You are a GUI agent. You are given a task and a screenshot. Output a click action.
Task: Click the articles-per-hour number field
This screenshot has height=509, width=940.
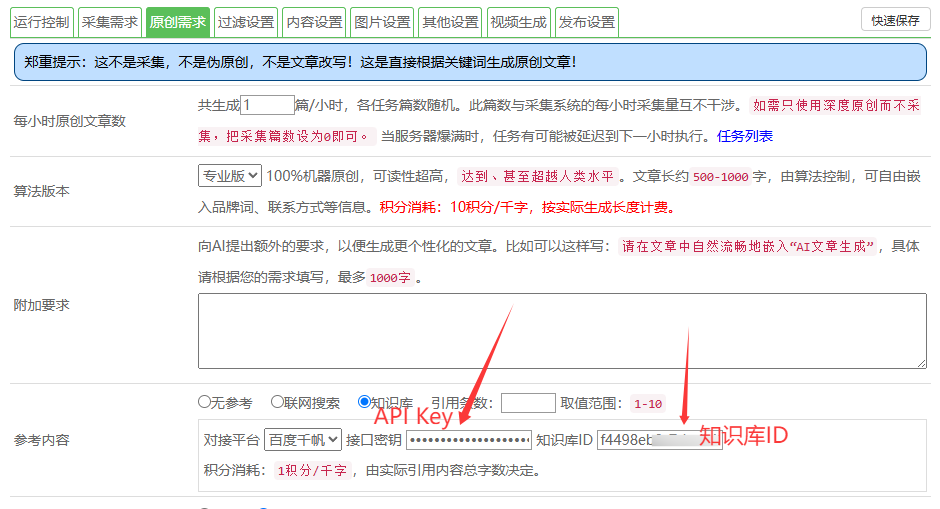click(x=266, y=104)
